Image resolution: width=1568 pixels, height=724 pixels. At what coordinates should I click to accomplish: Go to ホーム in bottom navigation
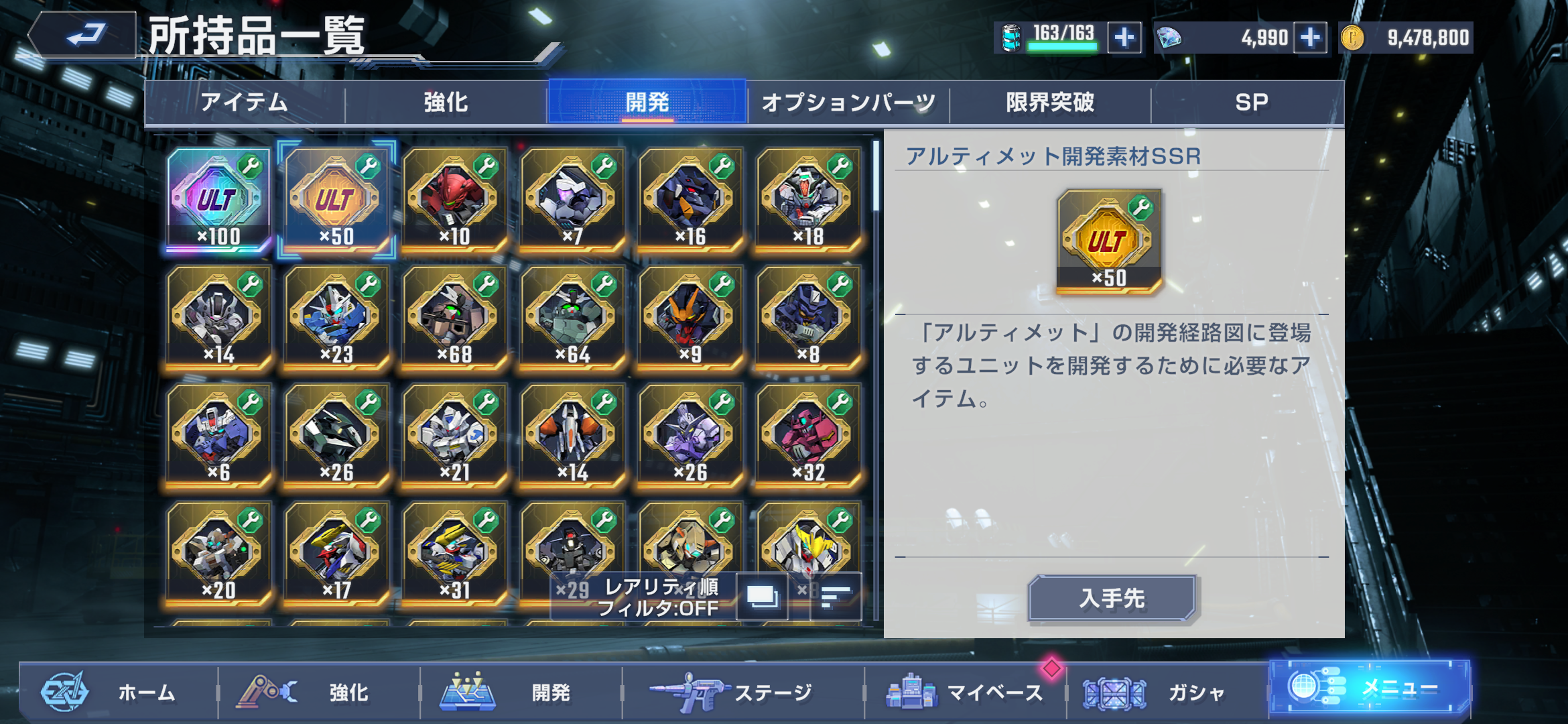(118, 692)
